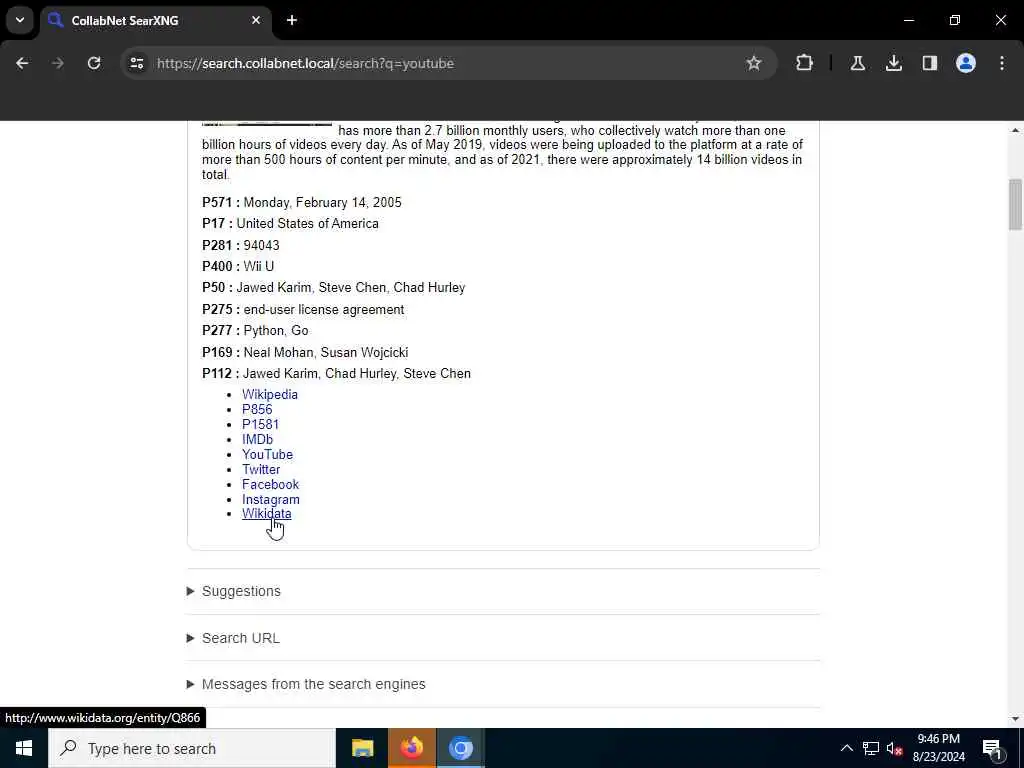Open a new browser tab
Viewport: 1024px width, 768px height.
[x=292, y=20]
